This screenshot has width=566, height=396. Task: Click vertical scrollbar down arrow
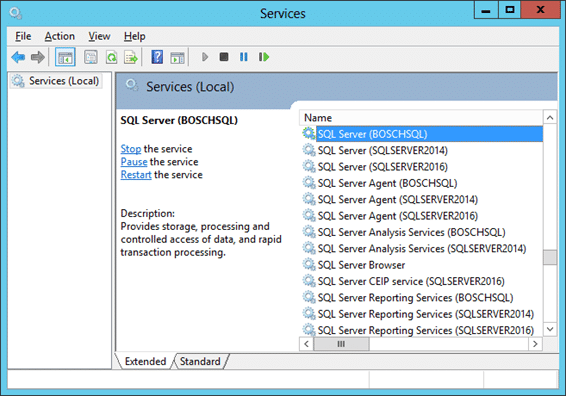(550, 329)
